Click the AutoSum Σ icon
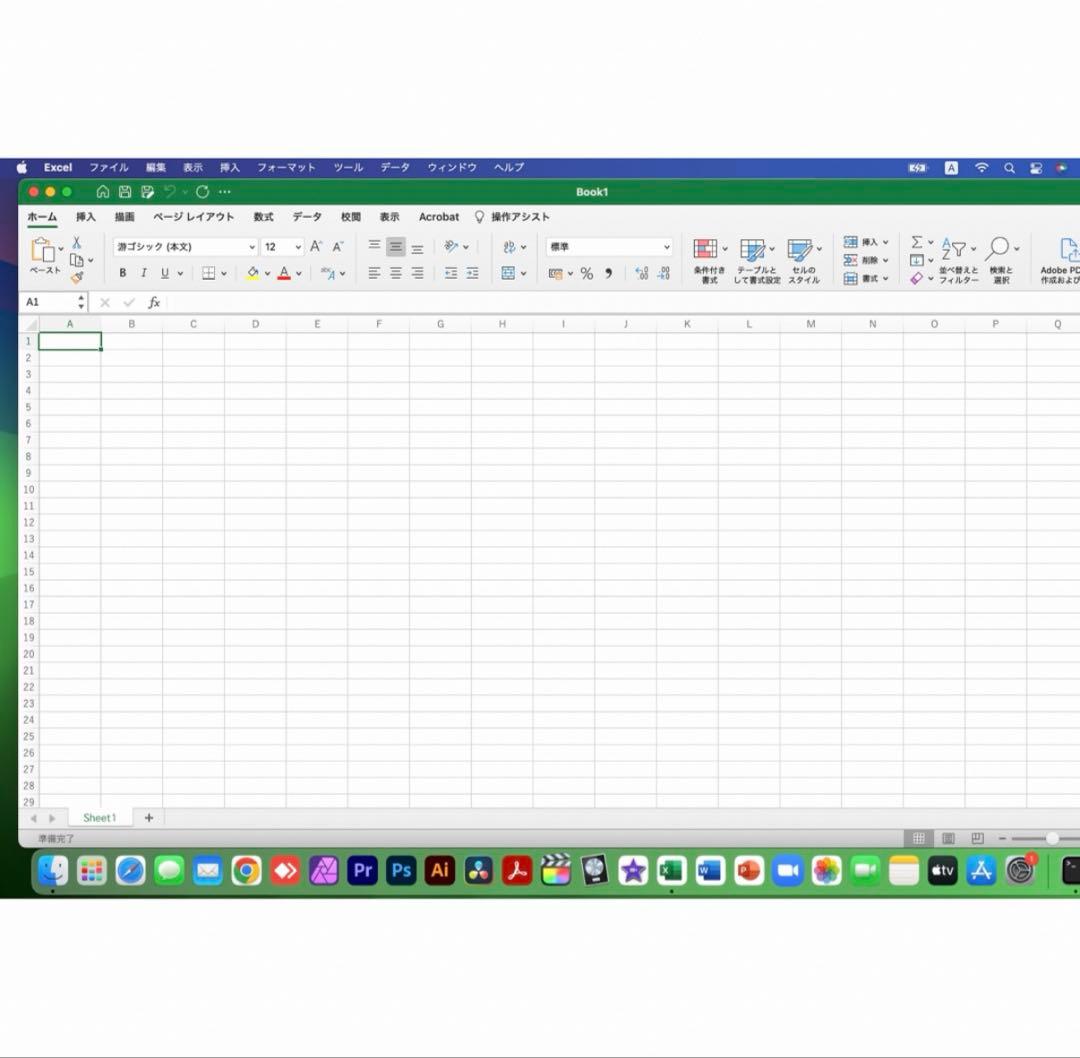 click(x=915, y=240)
